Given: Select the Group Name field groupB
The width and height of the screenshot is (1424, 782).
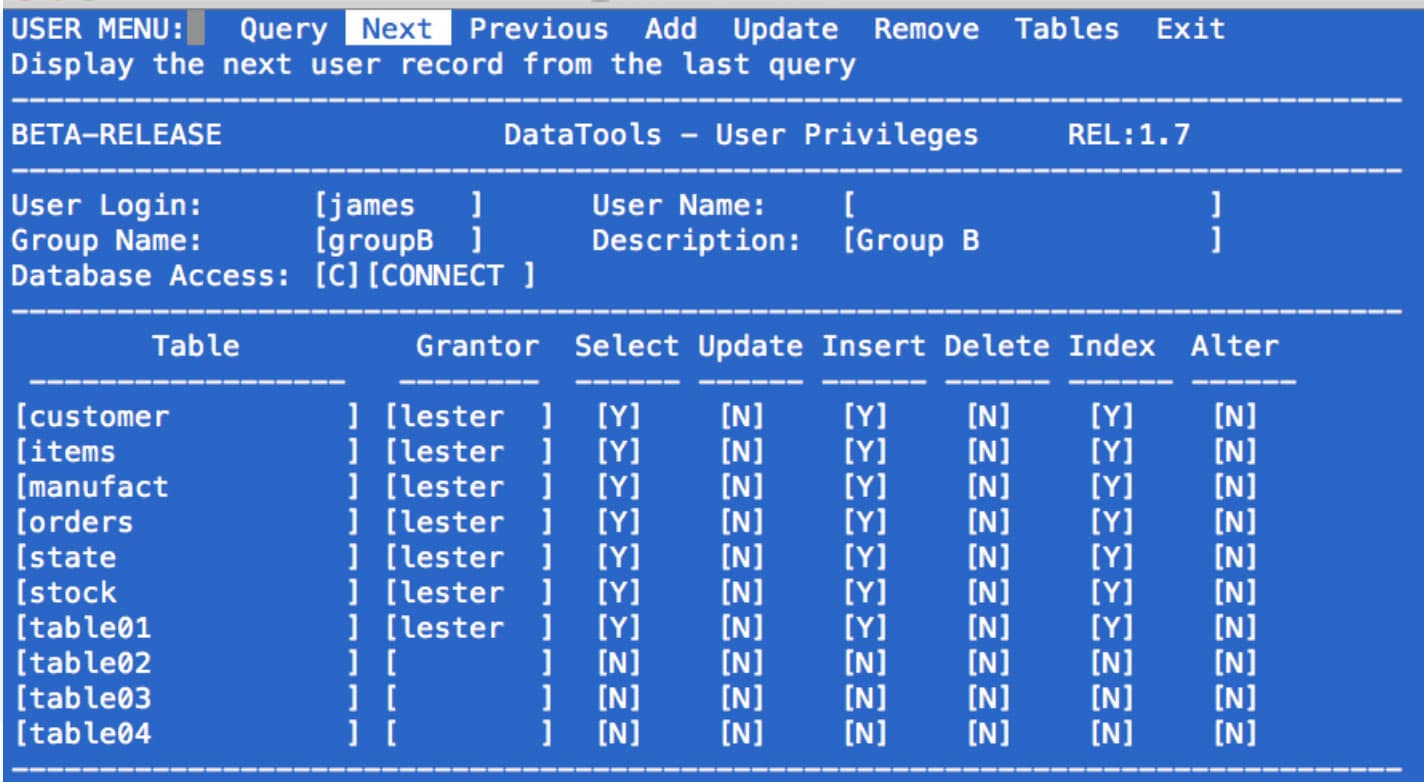Looking at the screenshot, I should click(398, 241).
